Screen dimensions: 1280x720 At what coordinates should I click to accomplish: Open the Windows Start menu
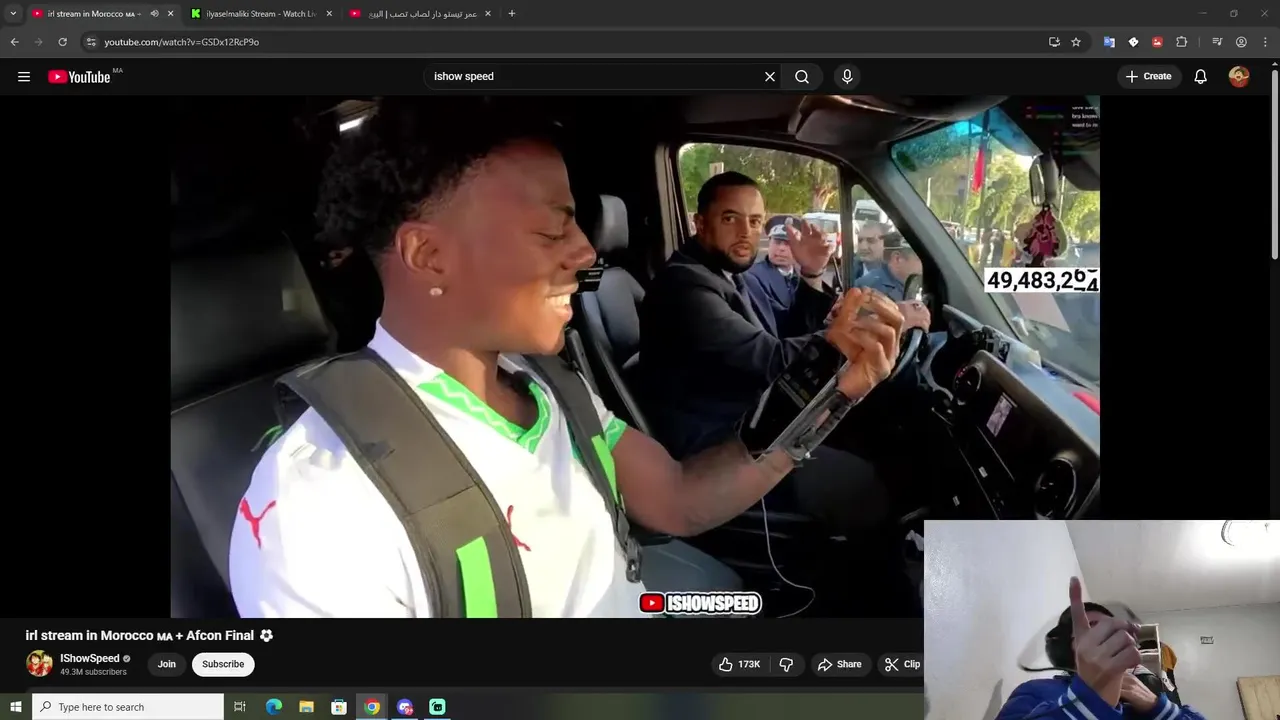(15, 707)
